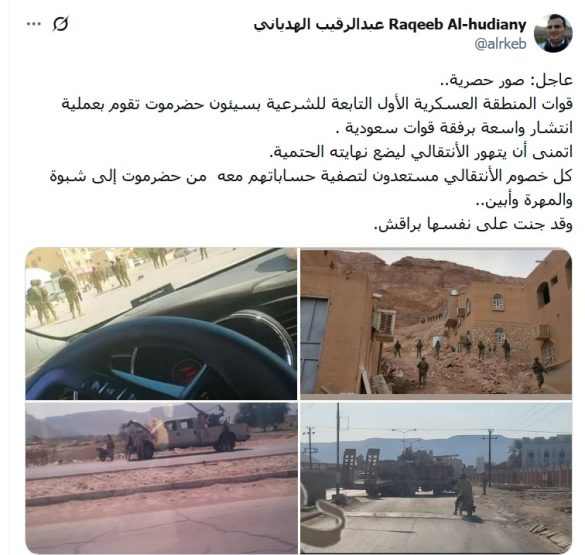Screen dimensions: 585x555
Task: Open the Raqeeb Al-hudiany profile avatar
Action: click(x=553, y=33)
